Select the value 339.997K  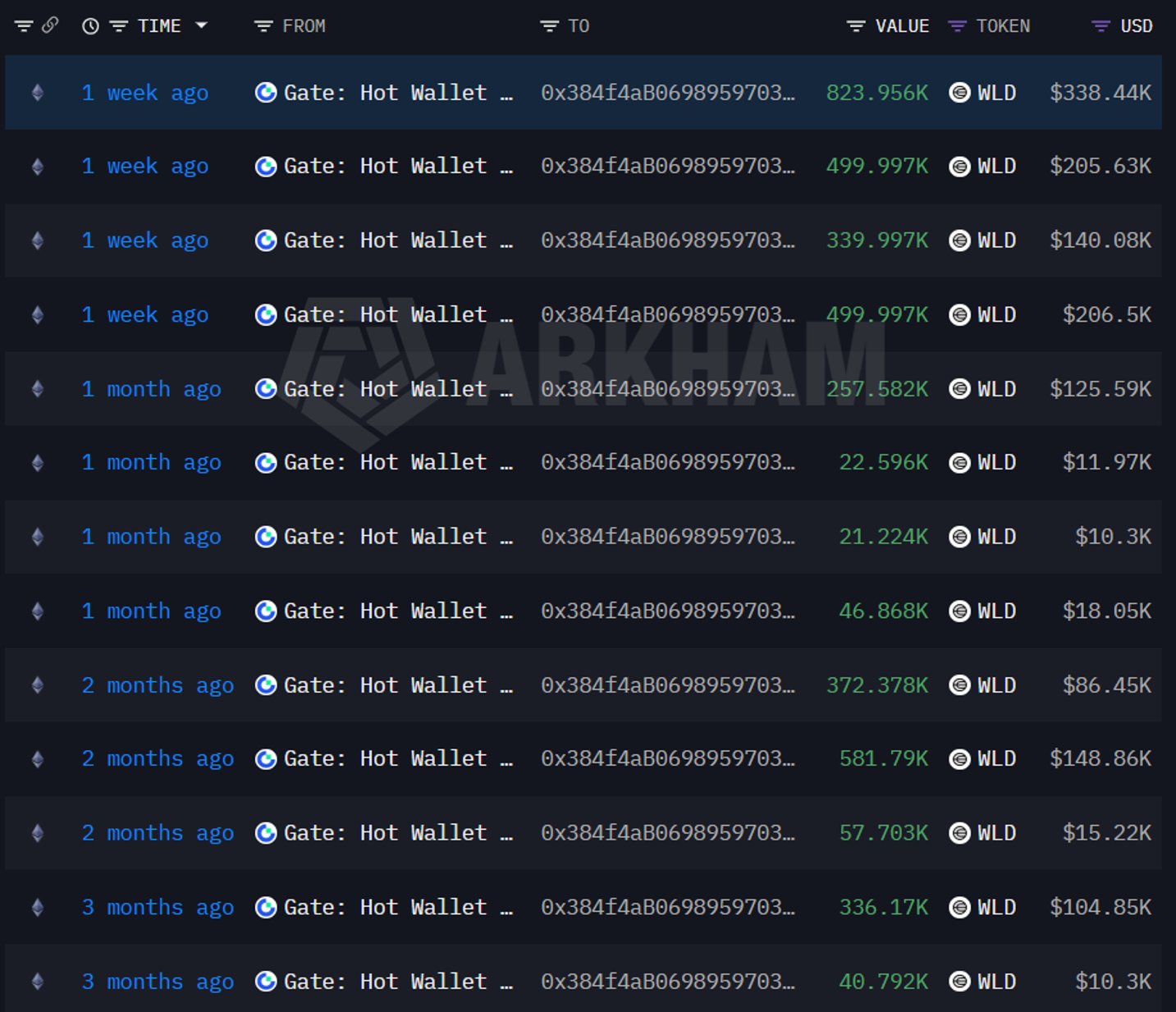pos(877,240)
